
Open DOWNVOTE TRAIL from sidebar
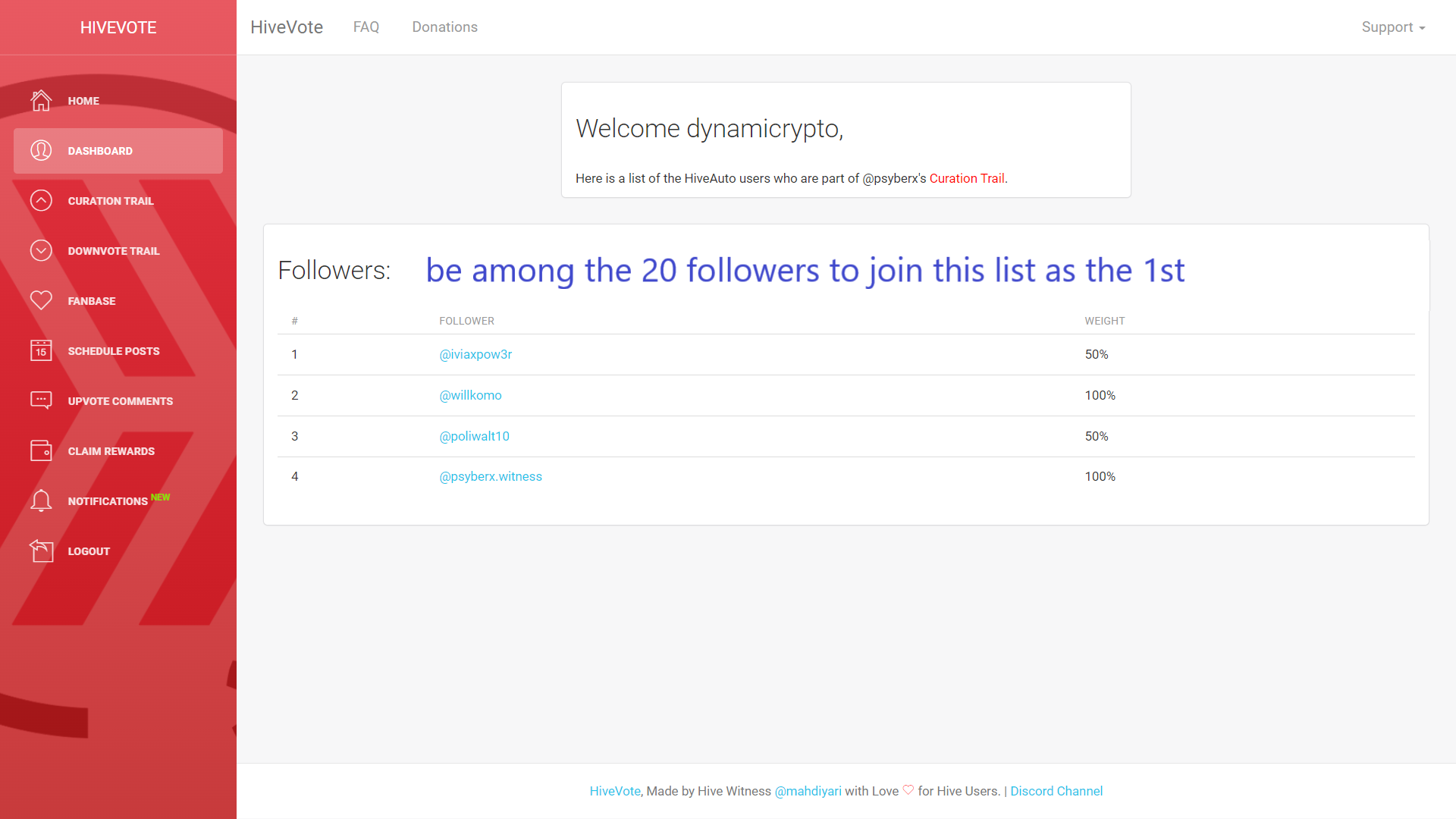click(118, 251)
